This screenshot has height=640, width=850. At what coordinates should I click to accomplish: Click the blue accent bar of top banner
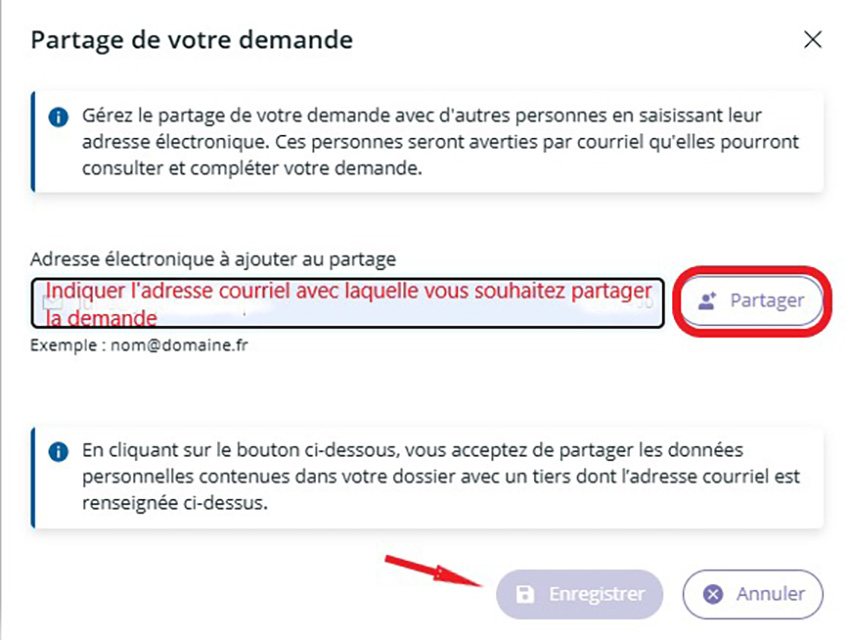tap(33, 142)
